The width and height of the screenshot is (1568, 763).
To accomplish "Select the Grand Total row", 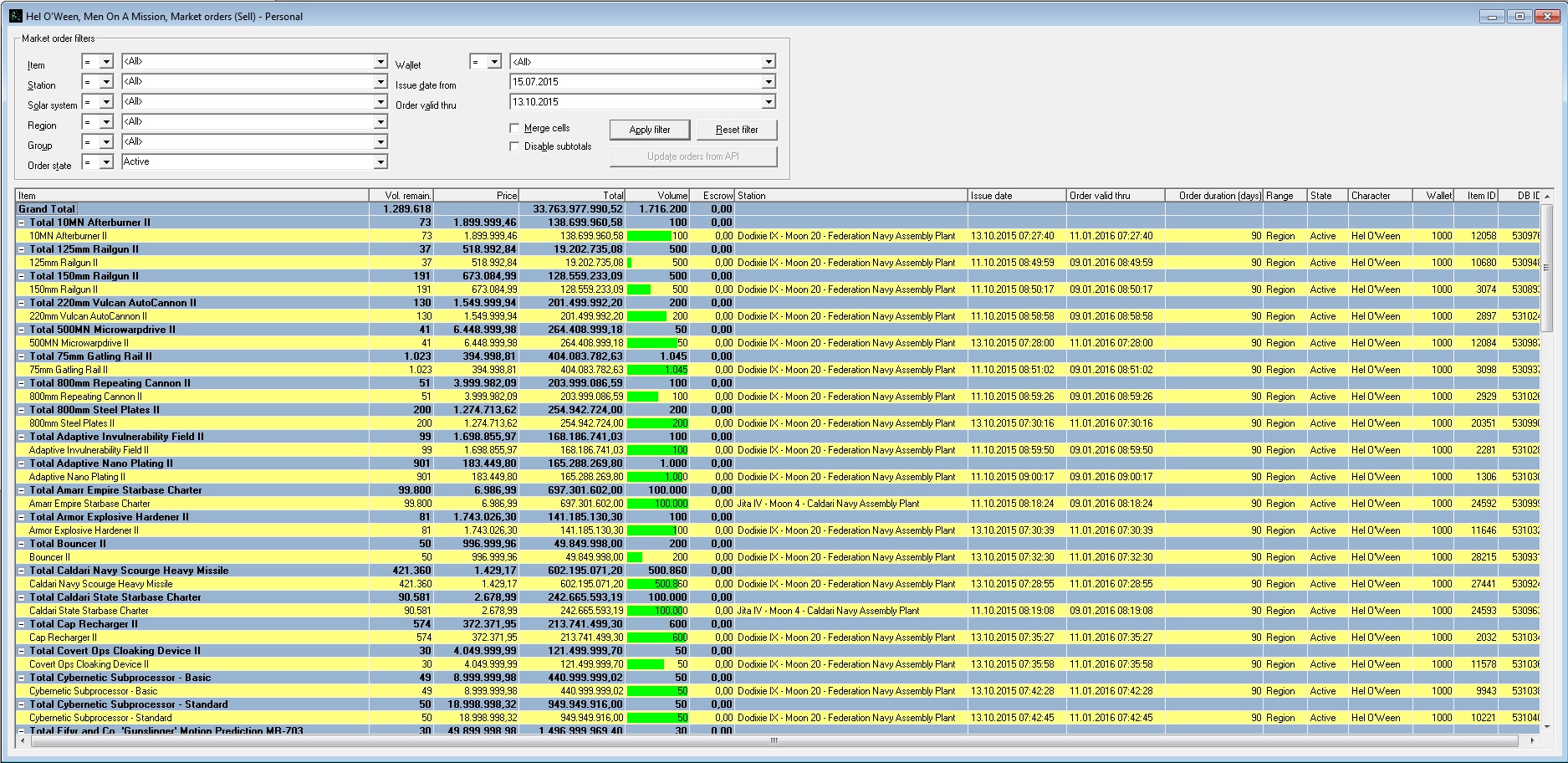I will (x=778, y=209).
